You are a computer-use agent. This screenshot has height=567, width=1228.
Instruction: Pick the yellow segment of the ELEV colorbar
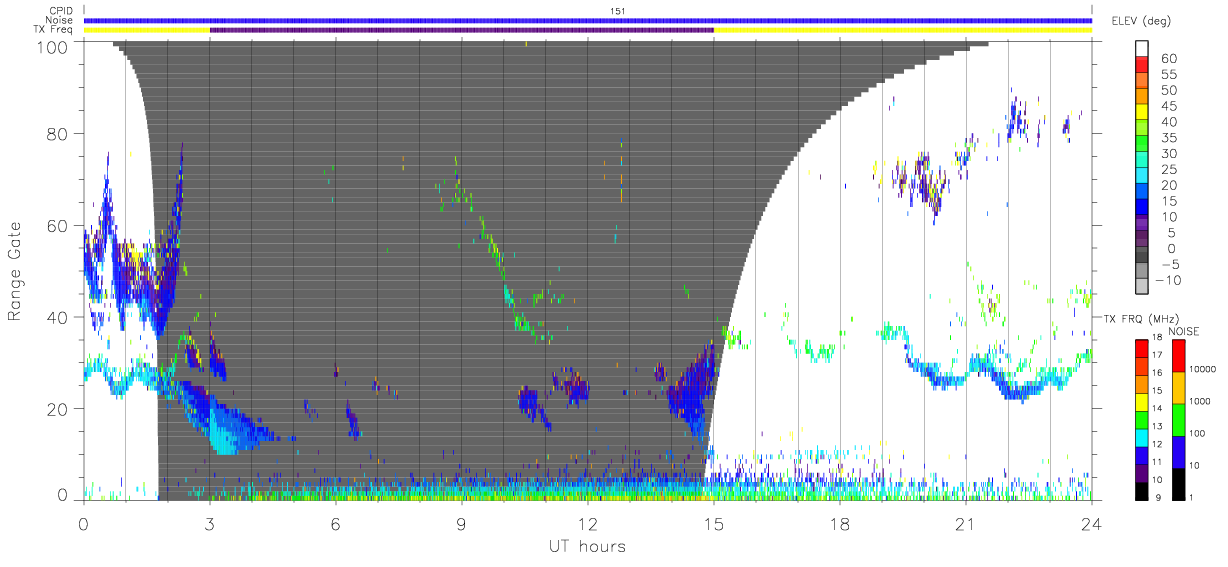pyautogui.click(x=1142, y=112)
